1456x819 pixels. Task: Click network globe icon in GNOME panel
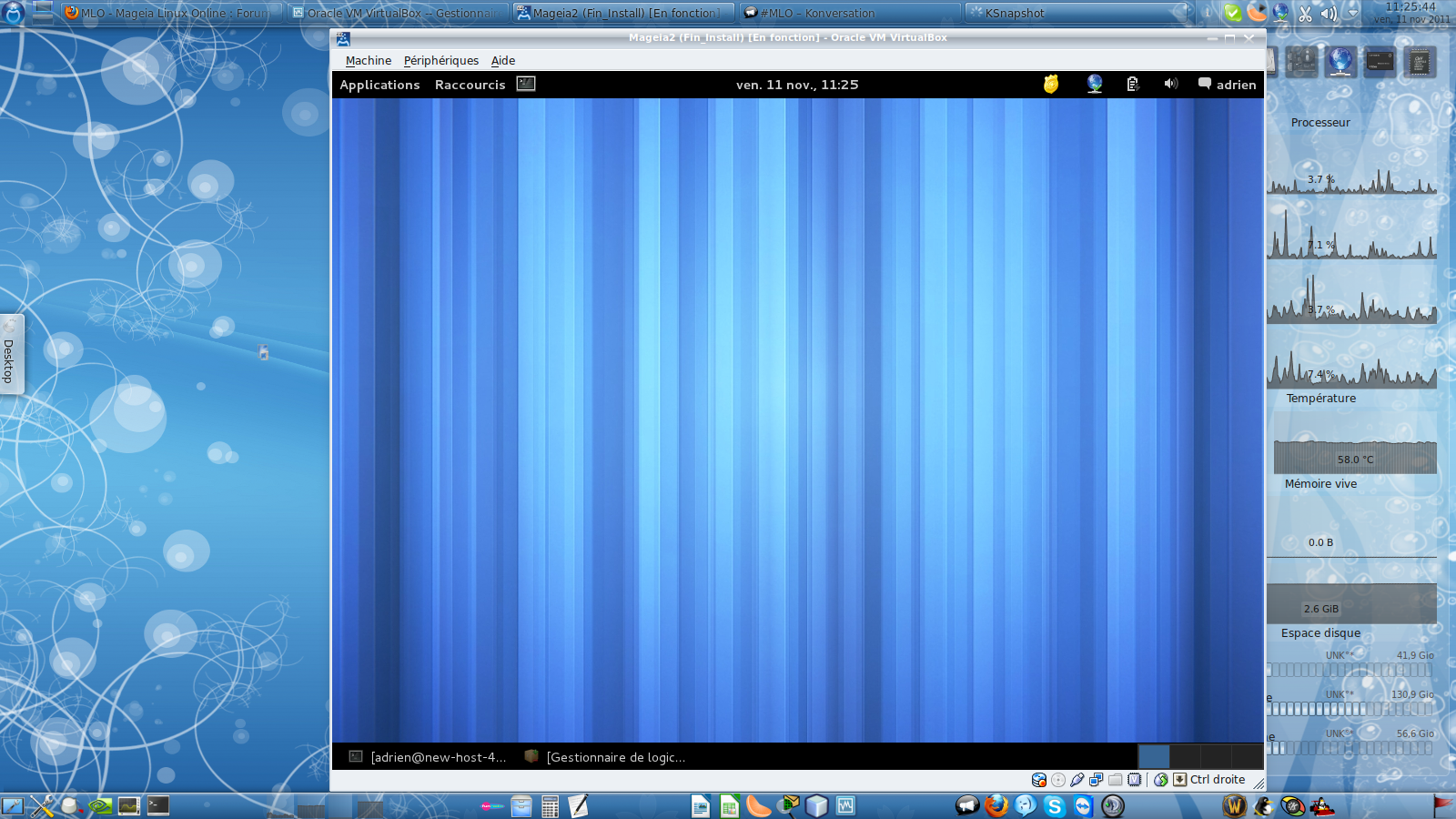click(x=1095, y=84)
